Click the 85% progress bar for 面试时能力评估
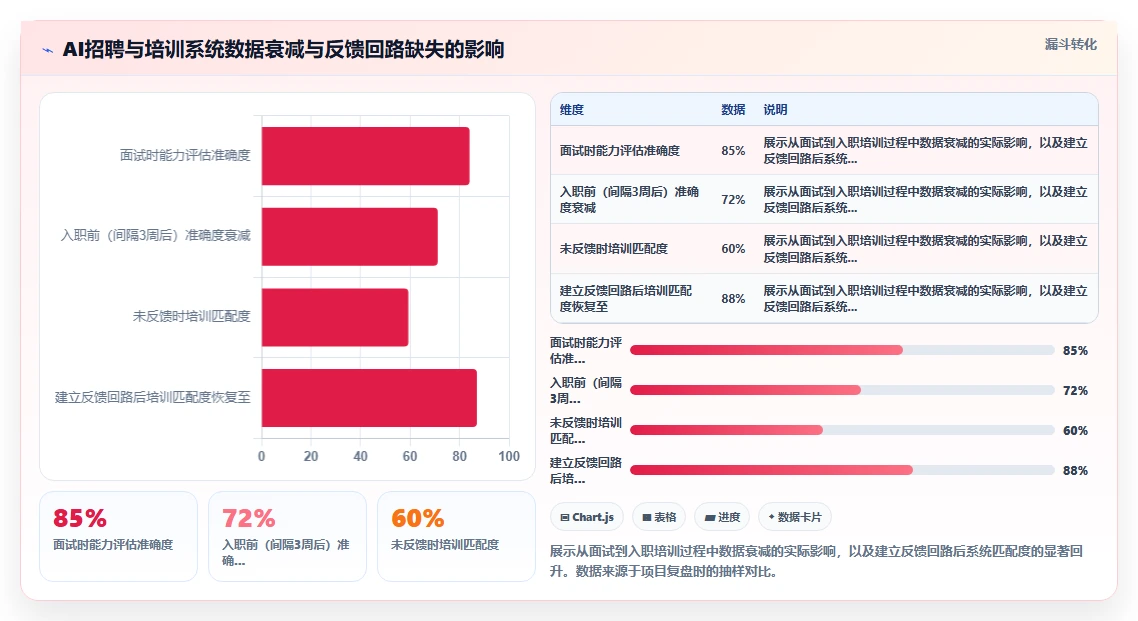Screen dimensions: 1138x621 tap(842, 350)
